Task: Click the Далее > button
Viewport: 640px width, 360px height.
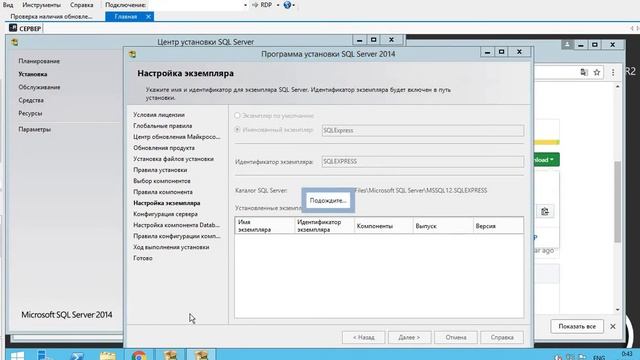Action: tap(409, 338)
